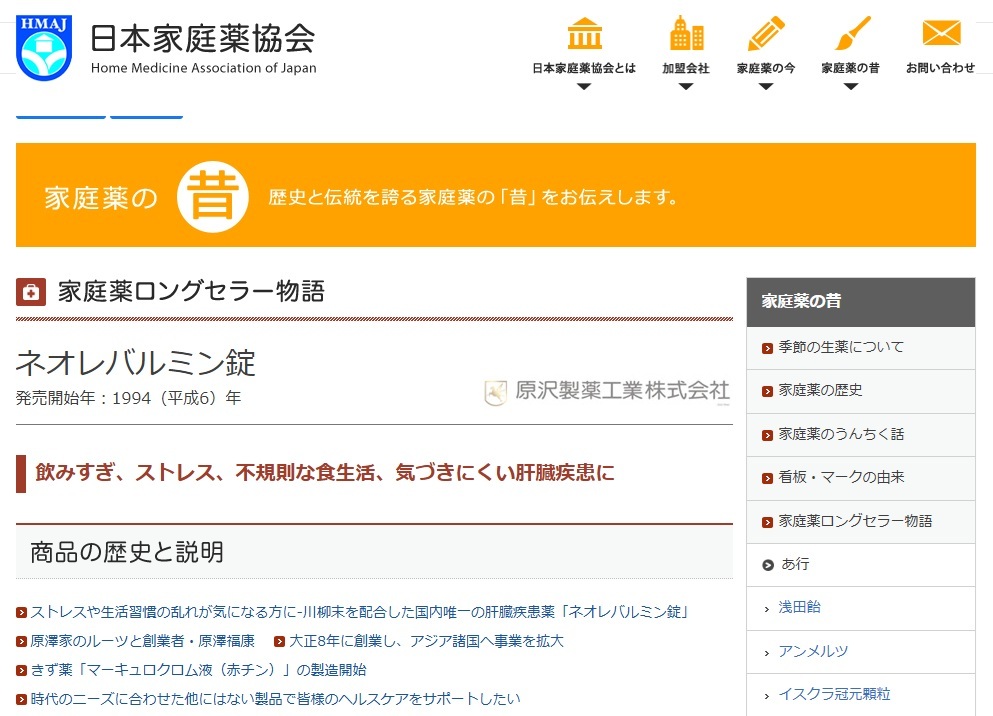Click chevron beside イスクラ冠元顆粒
Image resolution: width=993 pixels, height=716 pixels.
coord(766,696)
